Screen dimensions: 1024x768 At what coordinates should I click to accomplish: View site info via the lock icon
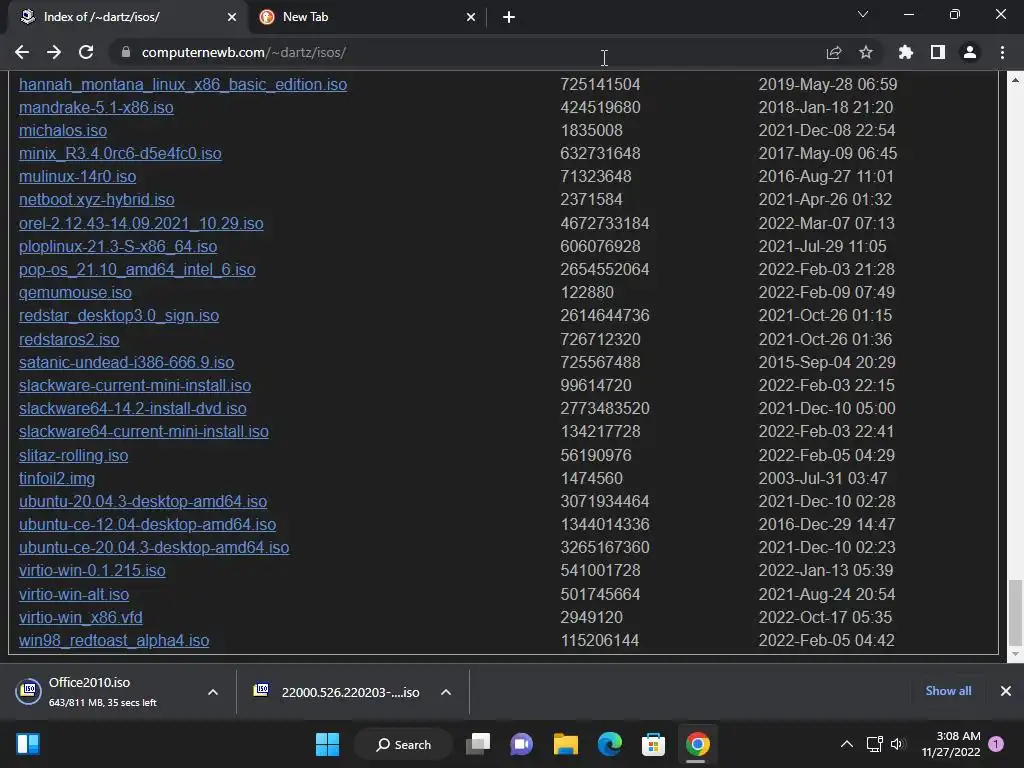(126, 52)
